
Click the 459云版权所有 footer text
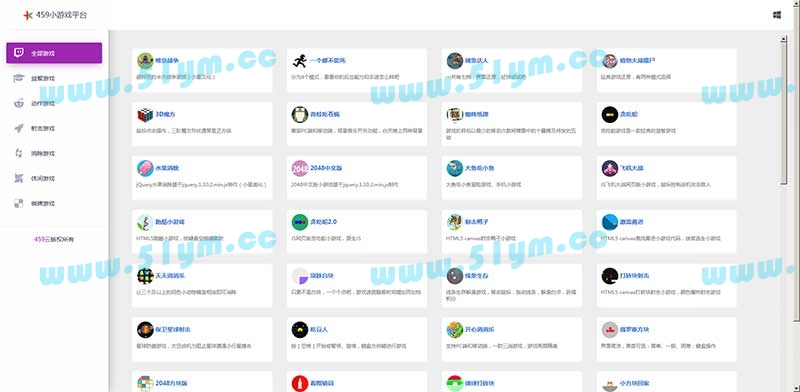54,239
